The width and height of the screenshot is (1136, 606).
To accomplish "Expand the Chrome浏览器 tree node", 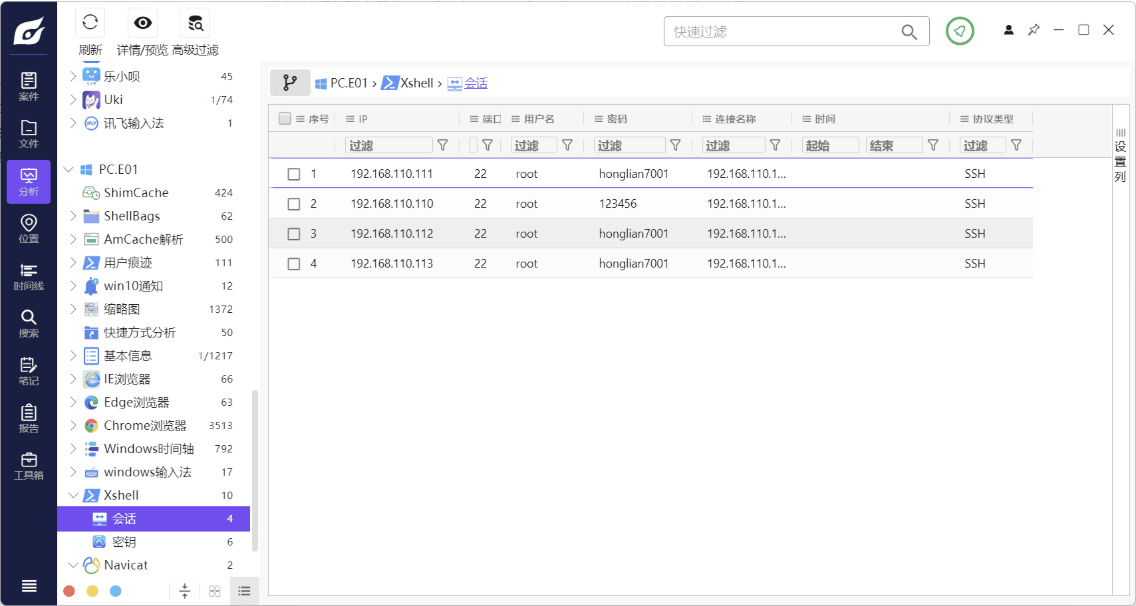I will (x=73, y=426).
